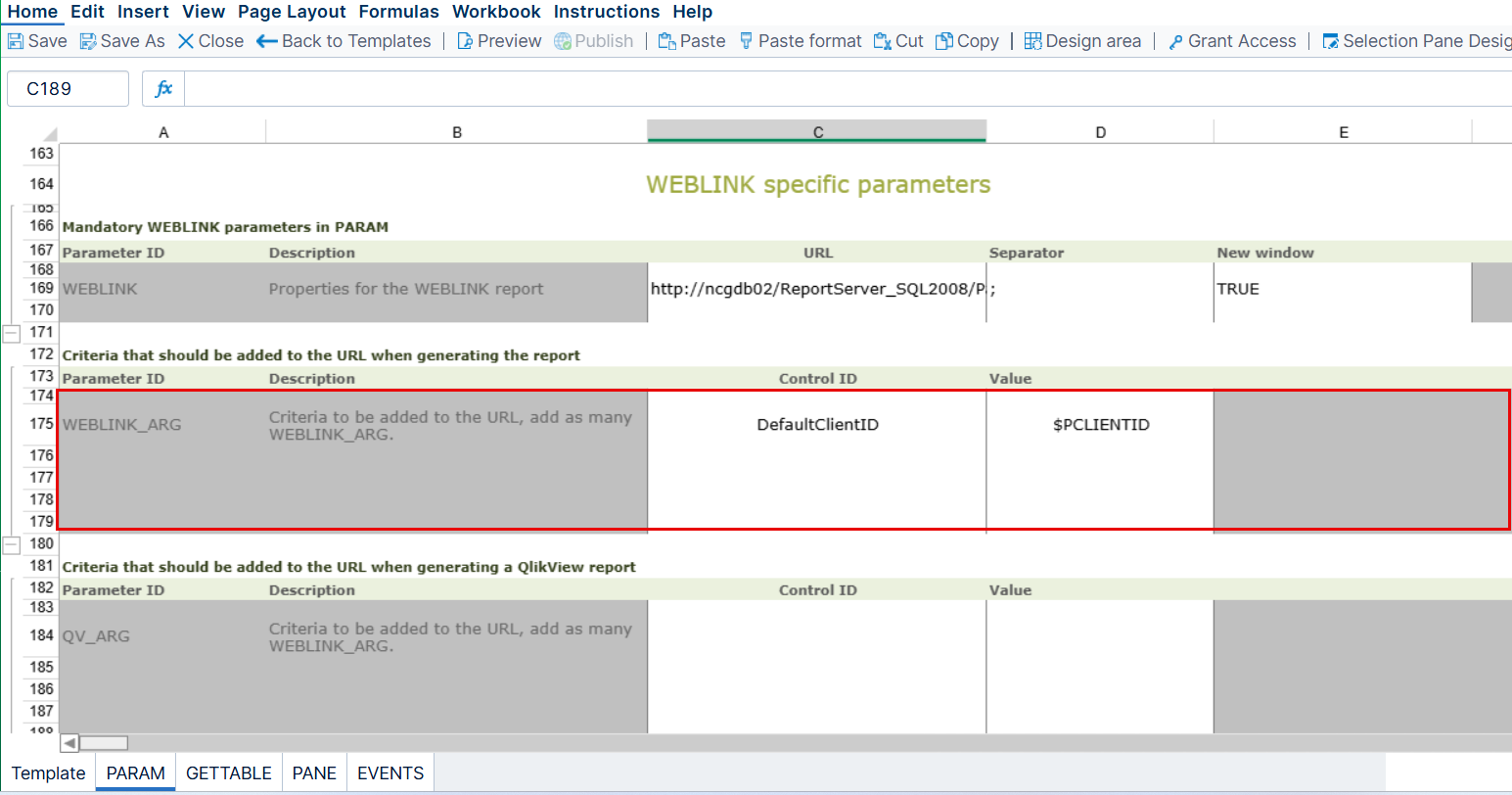The height and width of the screenshot is (795, 1512).
Task: Click the 'New window' column header cell
Action: tap(1343, 253)
